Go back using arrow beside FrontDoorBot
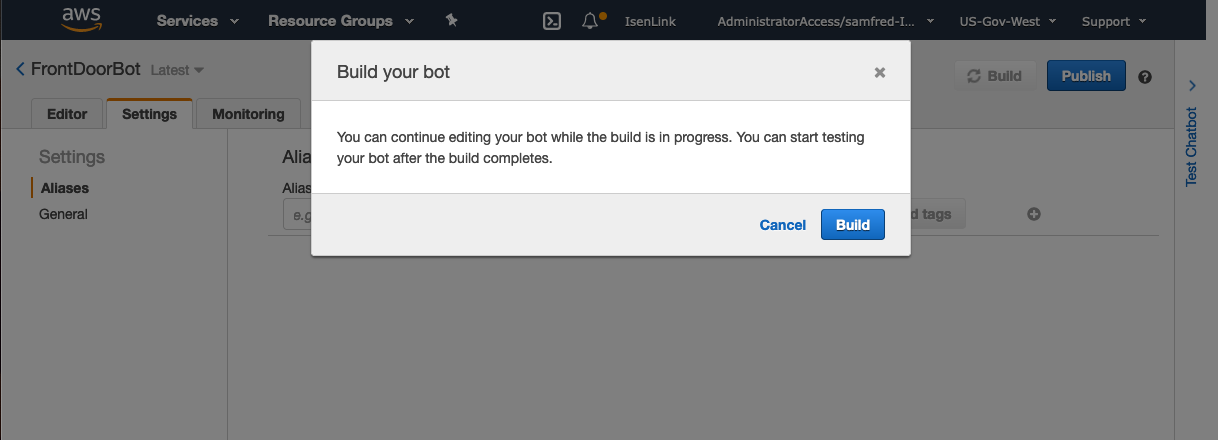Image resolution: width=1218 pixels, height=440 pixels. [x=20, y=69]
